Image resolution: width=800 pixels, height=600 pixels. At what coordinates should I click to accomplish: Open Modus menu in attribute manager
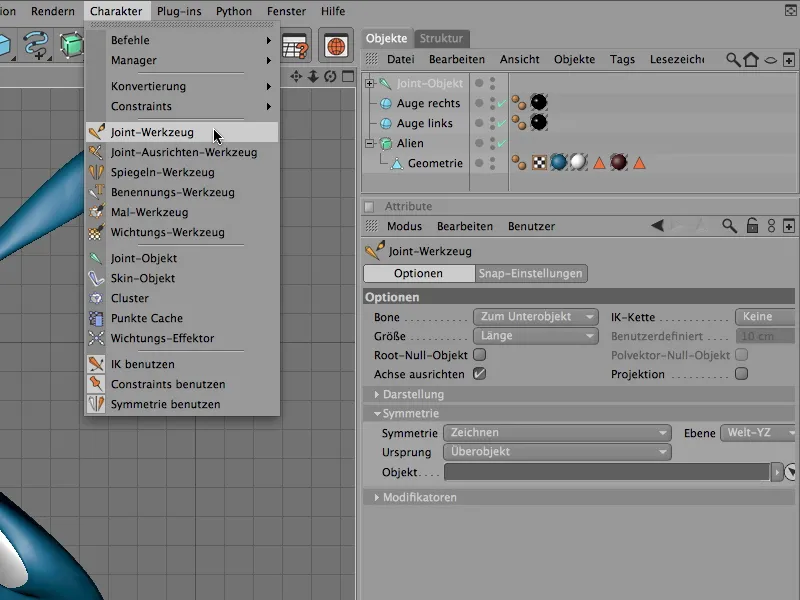coord(404,226)
